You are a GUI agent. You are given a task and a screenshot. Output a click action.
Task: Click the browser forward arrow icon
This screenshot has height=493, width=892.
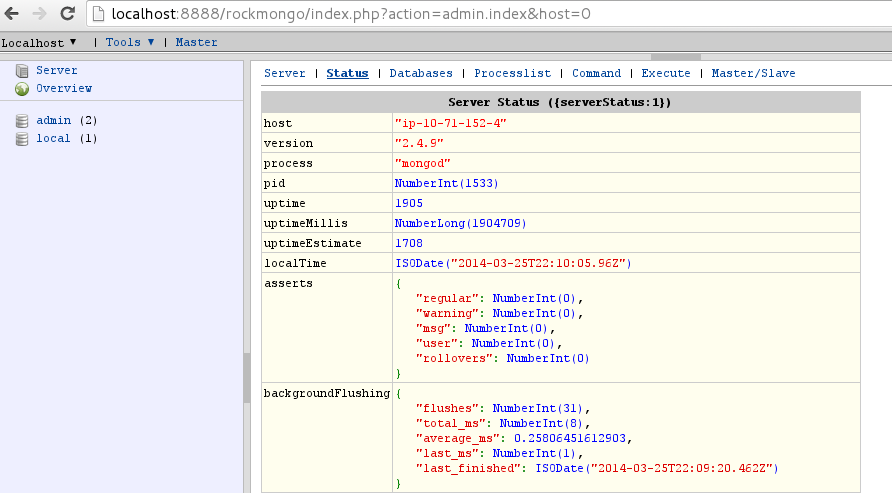39,13
